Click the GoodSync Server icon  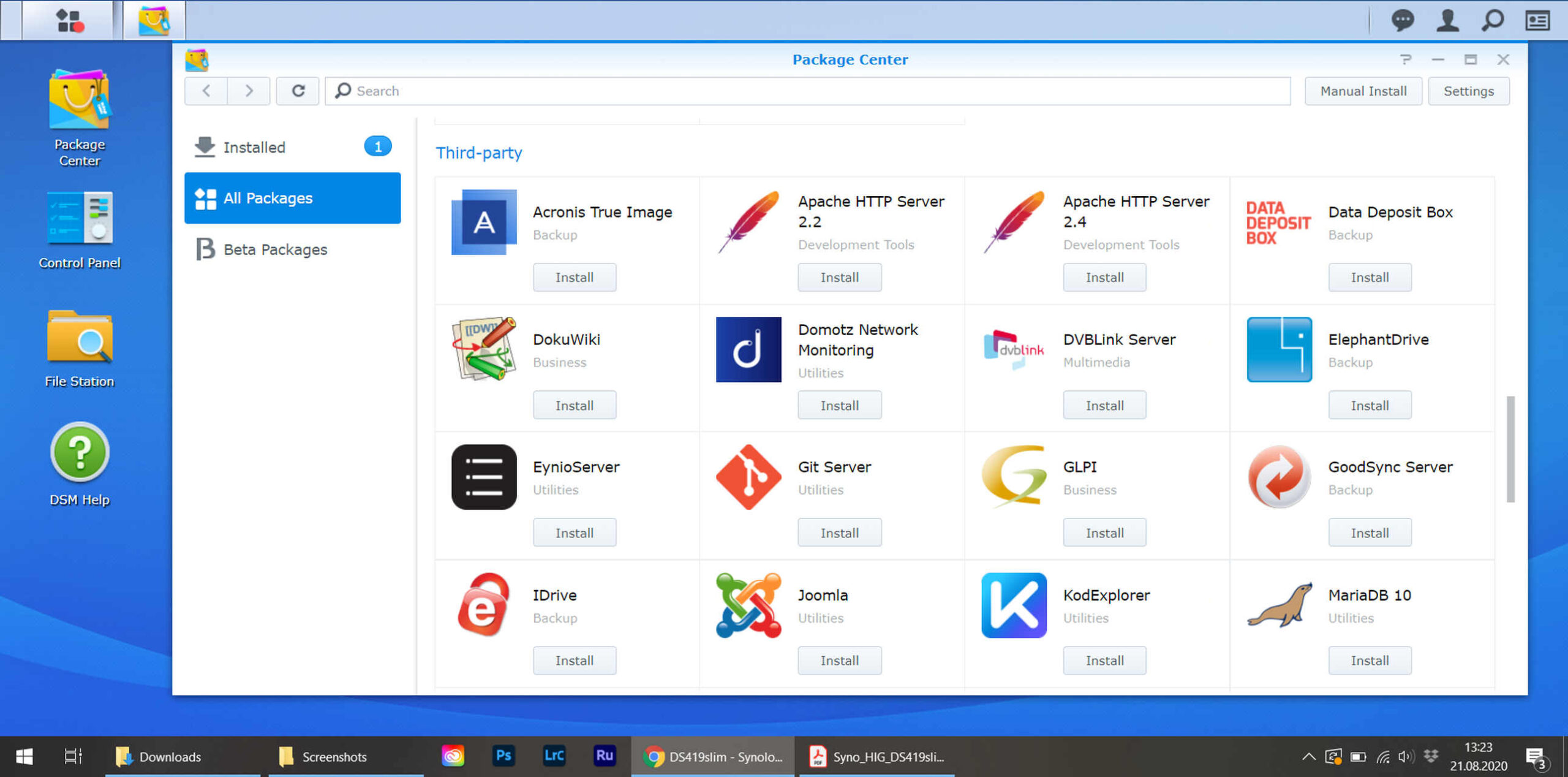click(1279, 477)
